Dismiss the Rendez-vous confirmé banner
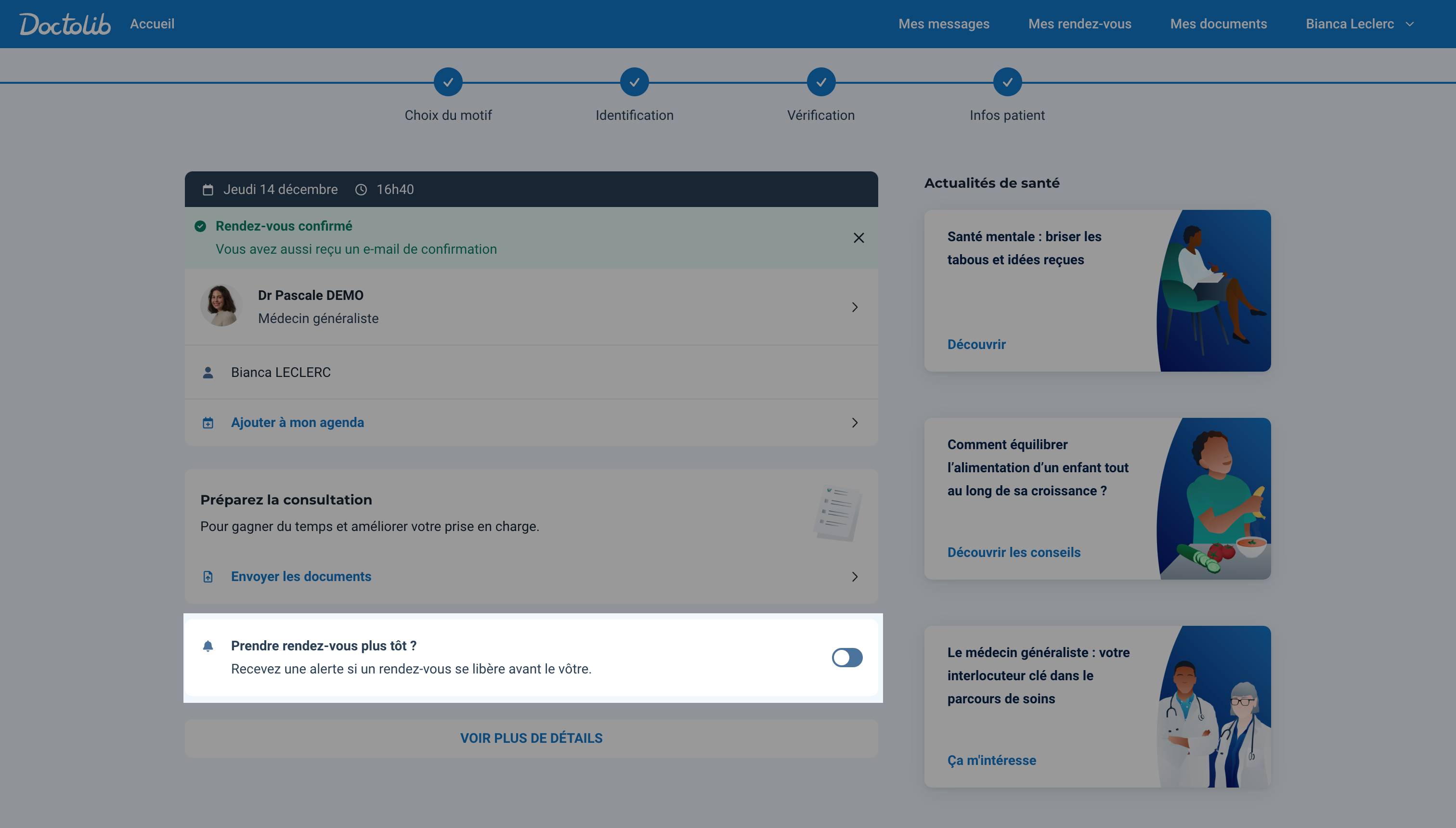This screenshot has height=828, width=1456. [x=859, y=238]
